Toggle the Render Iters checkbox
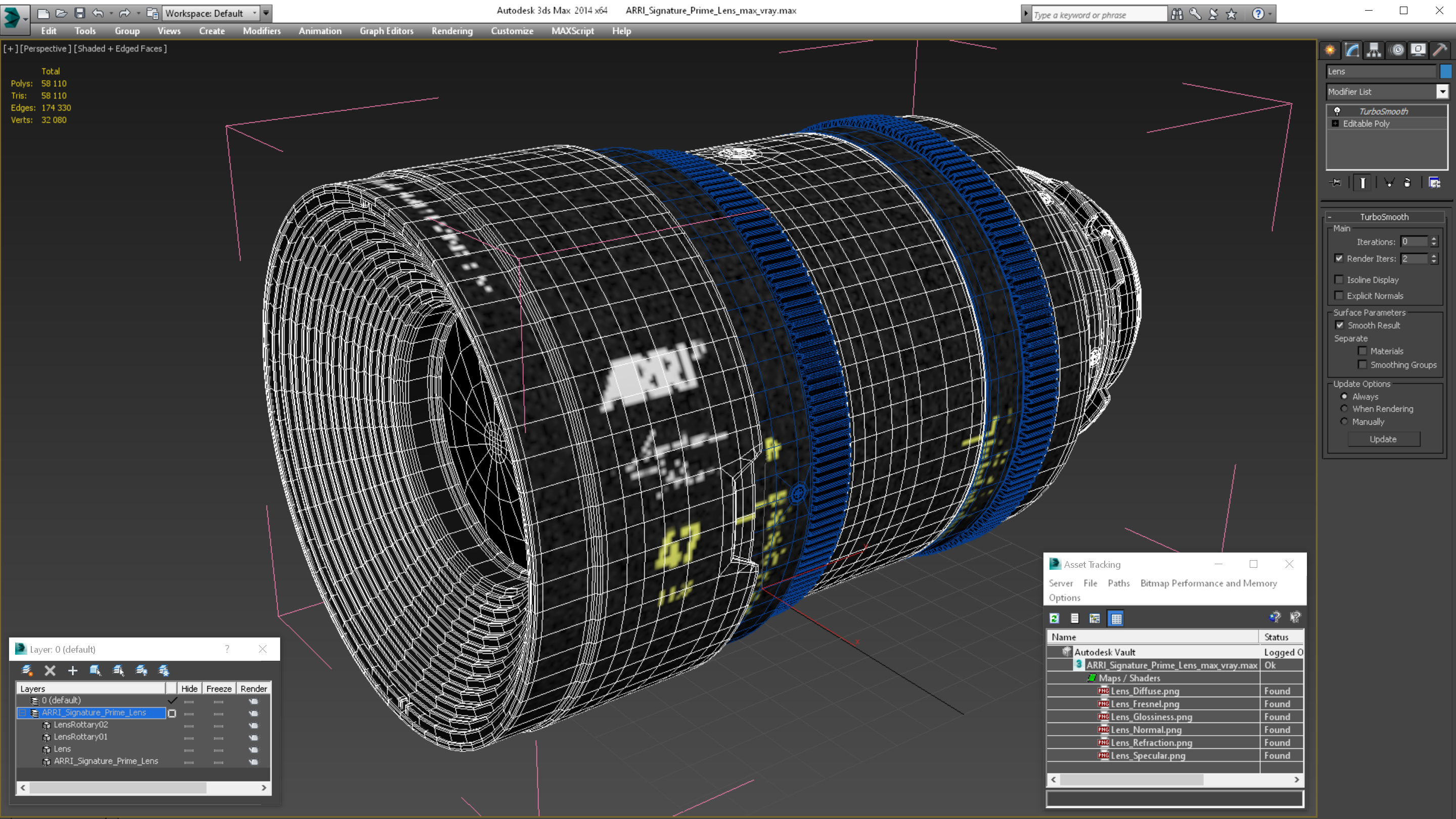The image size is (1456, 819). pyautogui.click(x=1339, y=258)
